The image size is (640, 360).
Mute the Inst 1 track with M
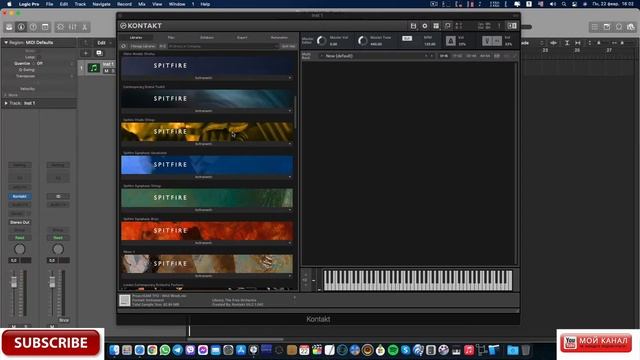point(107,71)
